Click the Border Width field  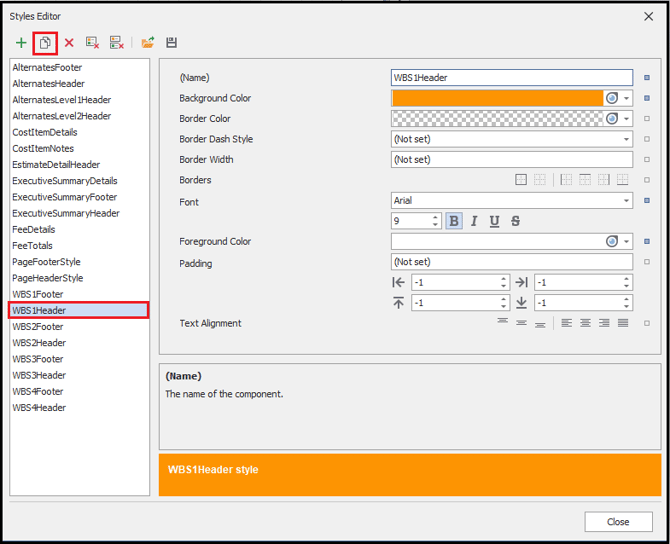tap(512, 159)
